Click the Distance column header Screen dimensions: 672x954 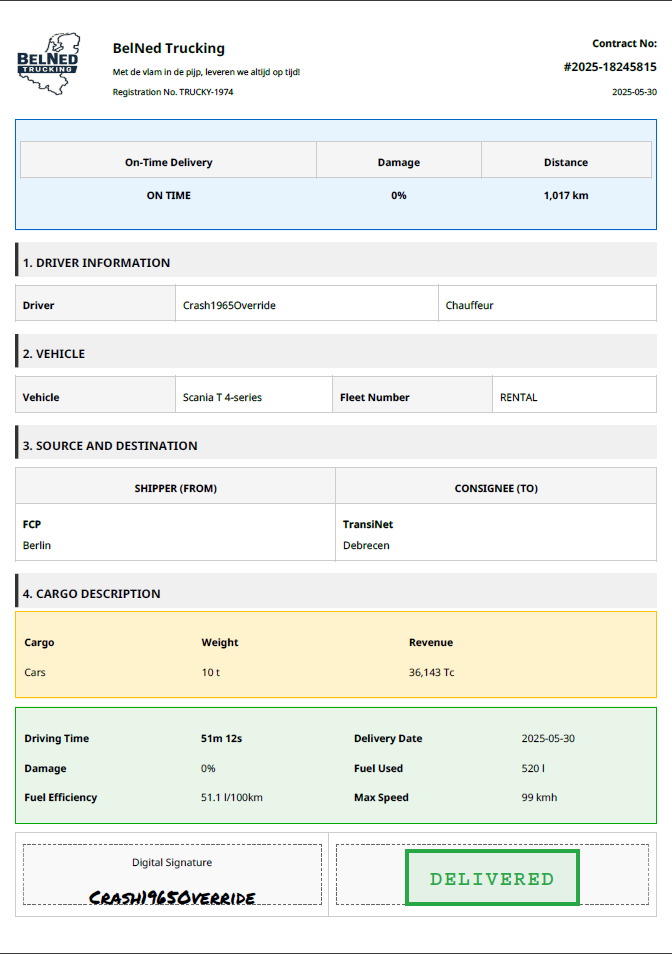pos(566,162)
